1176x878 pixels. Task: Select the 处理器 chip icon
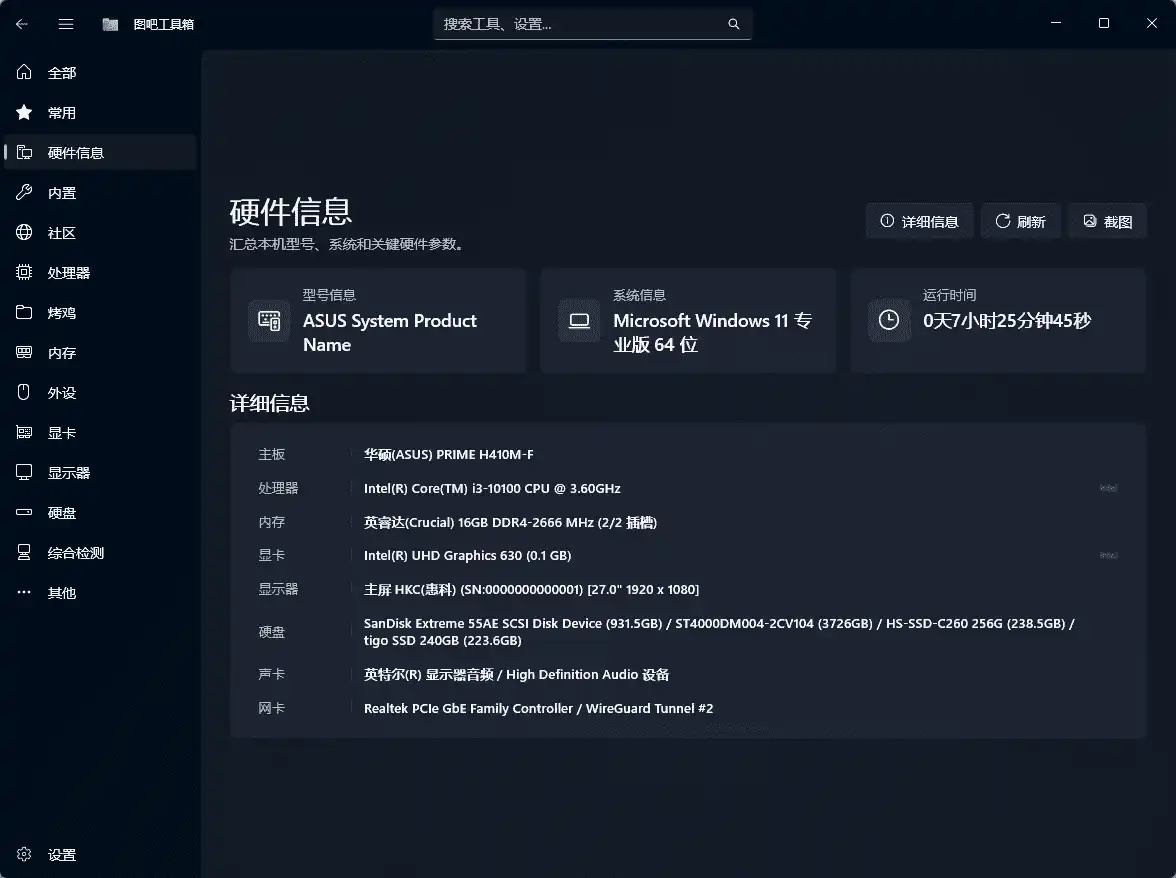[x=24, y=272]
